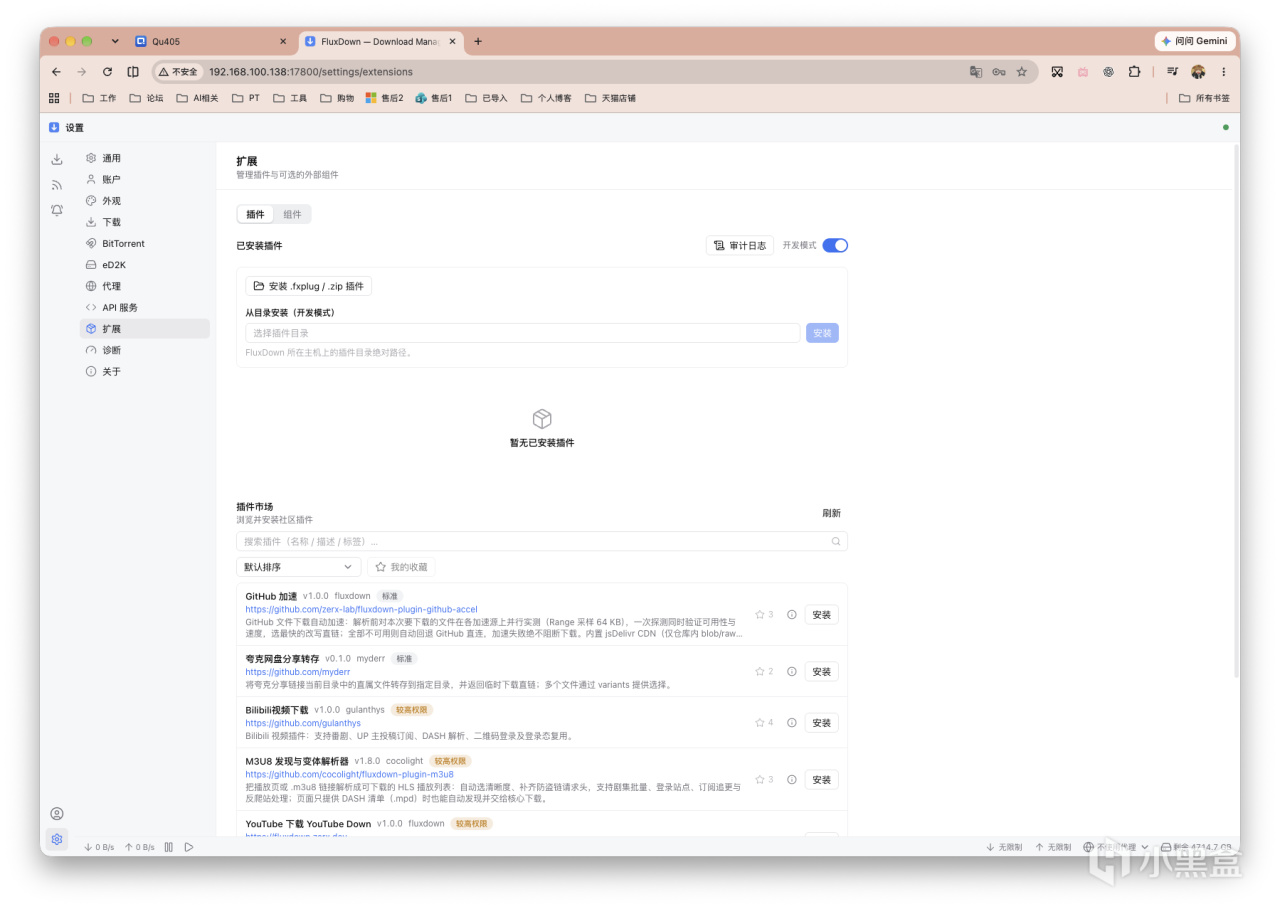This screenshot has height=909, width=1280.
Task: Toggle 开发模式 switch off
Action: (x=835, y=245)
